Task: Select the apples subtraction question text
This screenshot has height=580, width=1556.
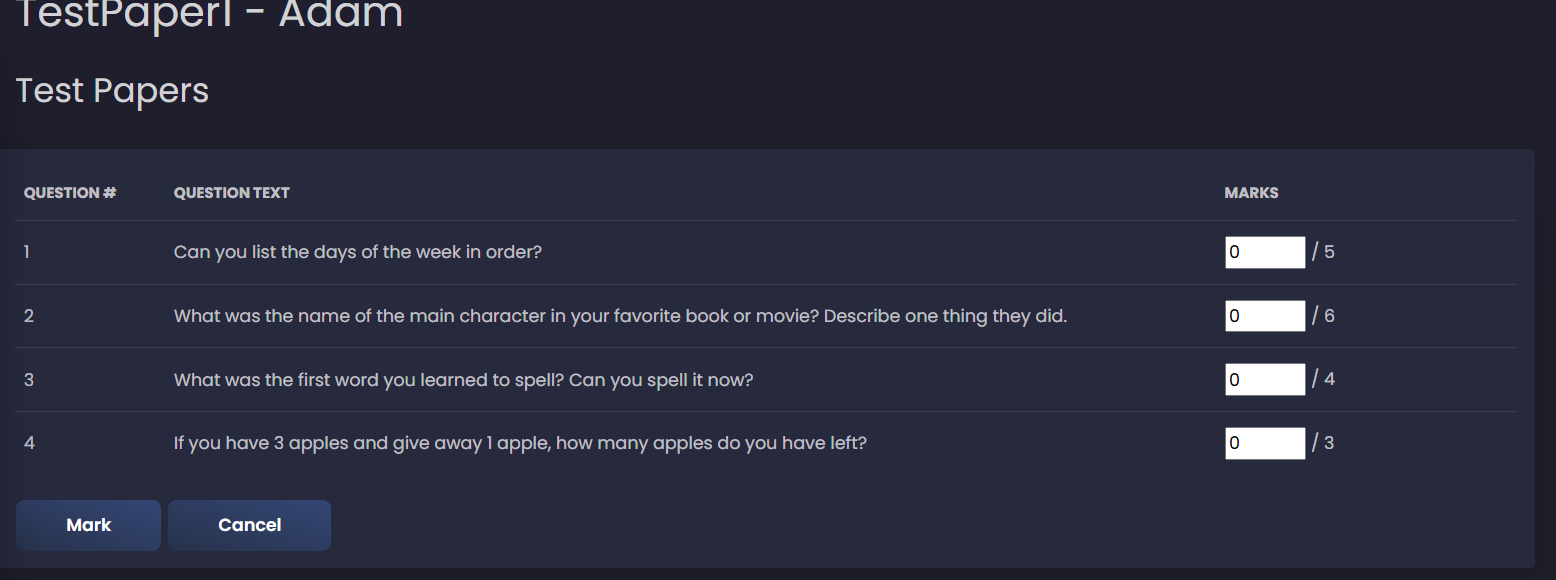Action: click(x=520, y=443)
